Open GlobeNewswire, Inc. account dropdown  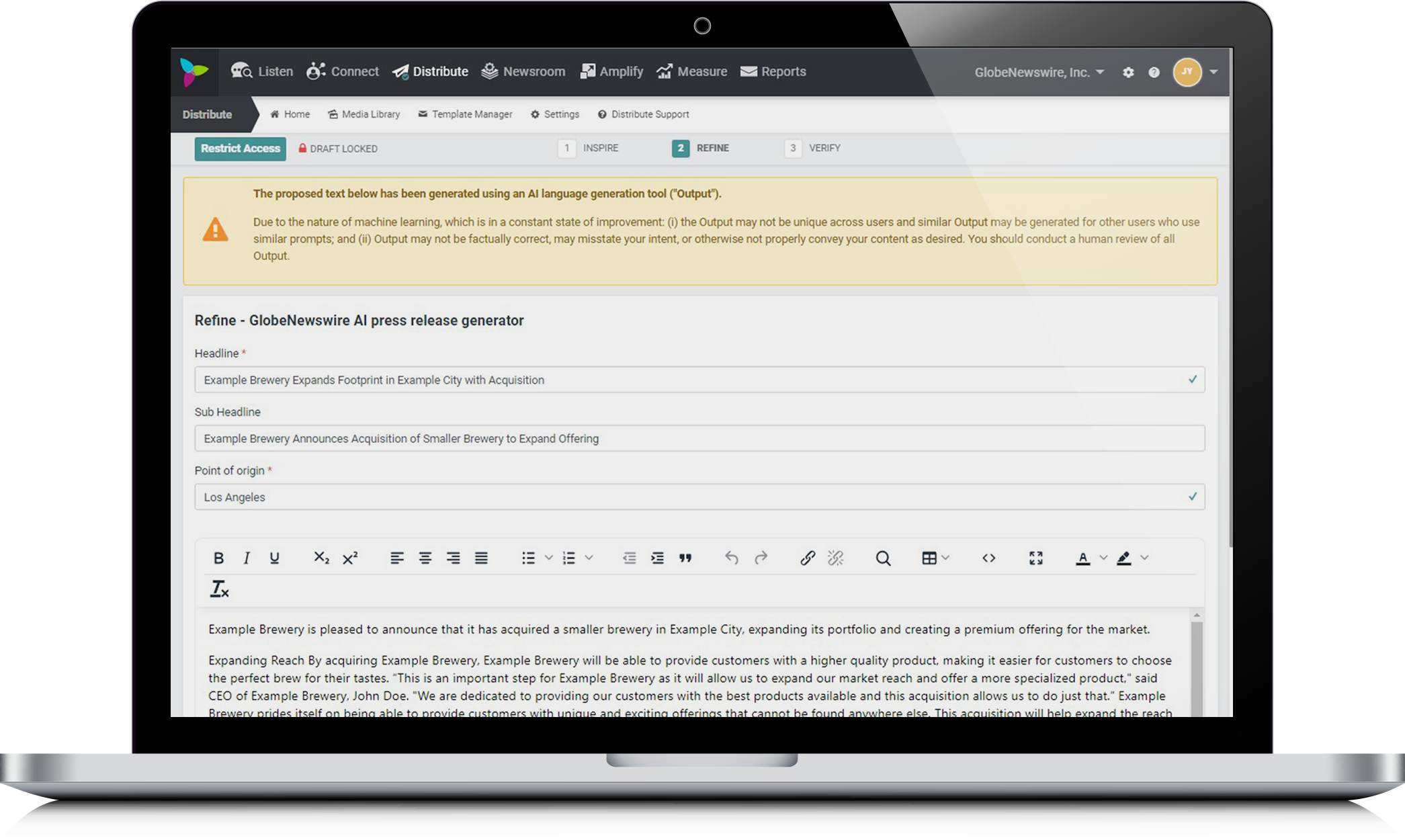coord(1039,72)
